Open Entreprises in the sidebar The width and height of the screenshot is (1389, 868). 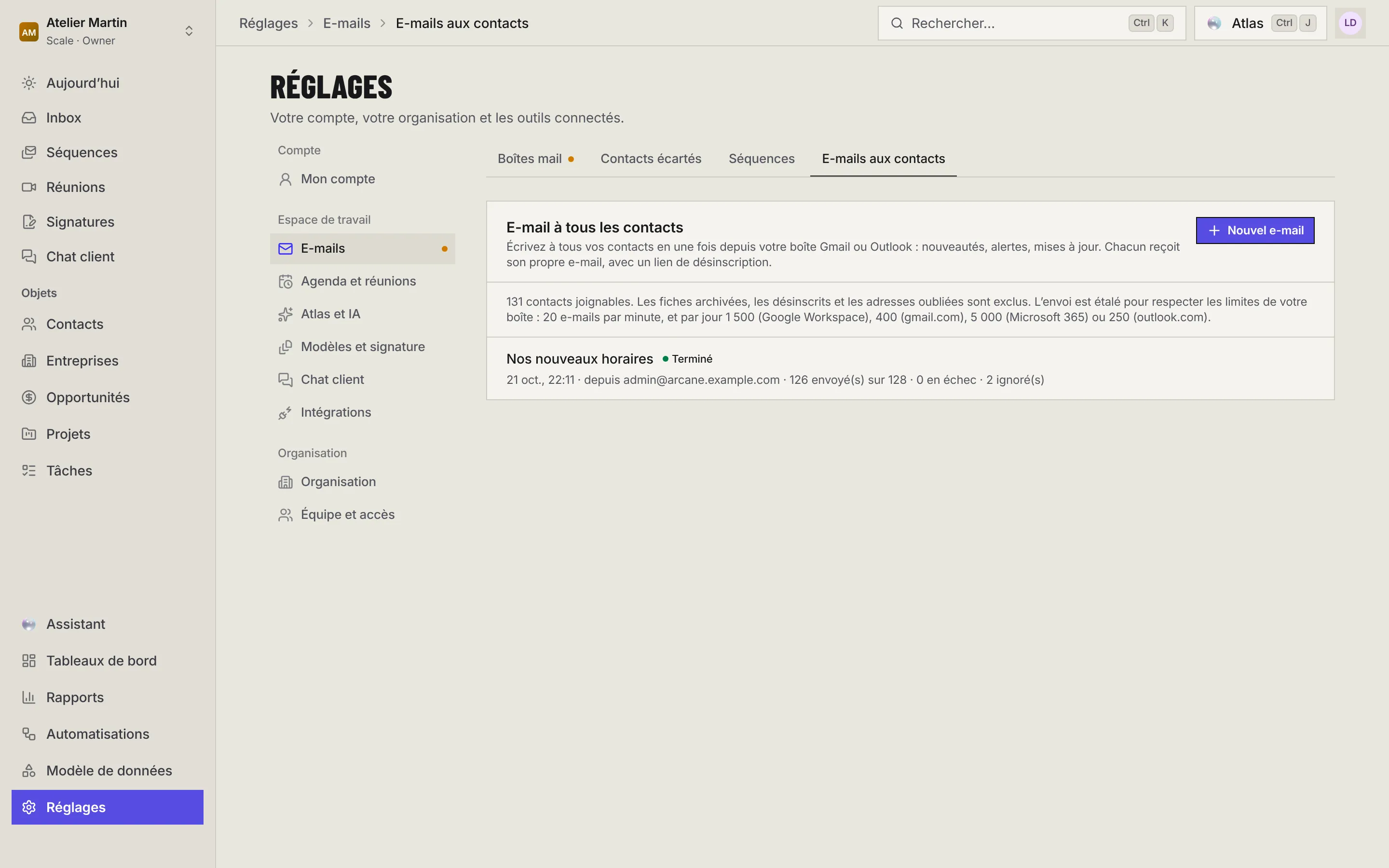pos(108,361)
